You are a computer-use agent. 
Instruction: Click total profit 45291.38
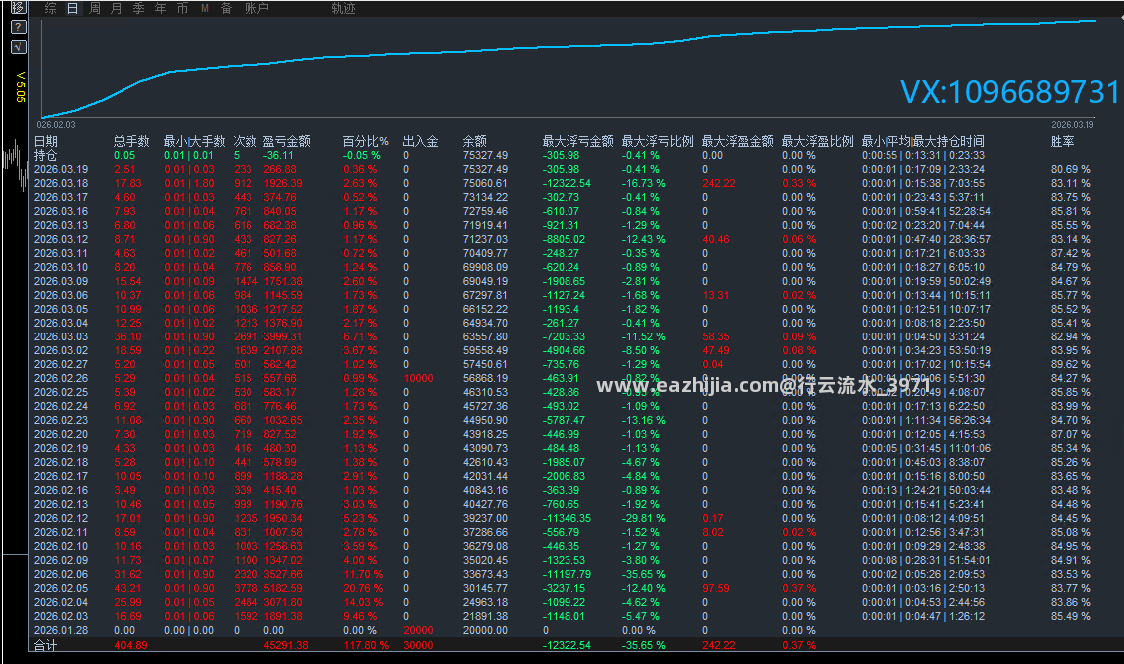[286, 645]
